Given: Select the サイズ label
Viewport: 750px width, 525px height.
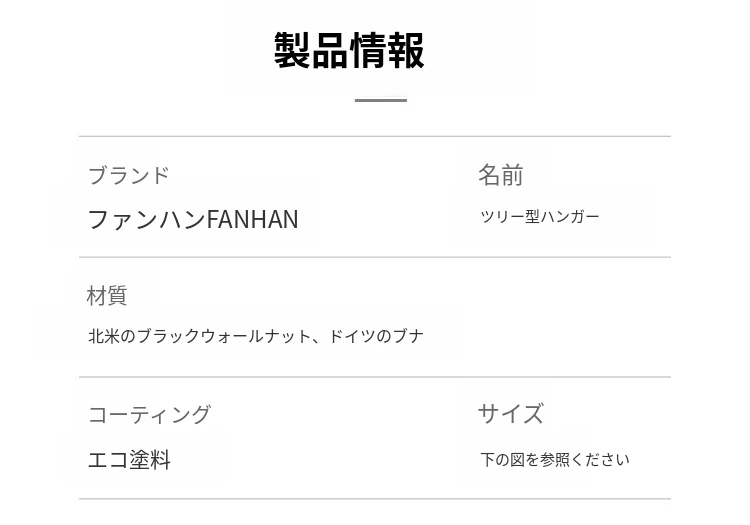Looking at the screenshot, I should [510, 413].
